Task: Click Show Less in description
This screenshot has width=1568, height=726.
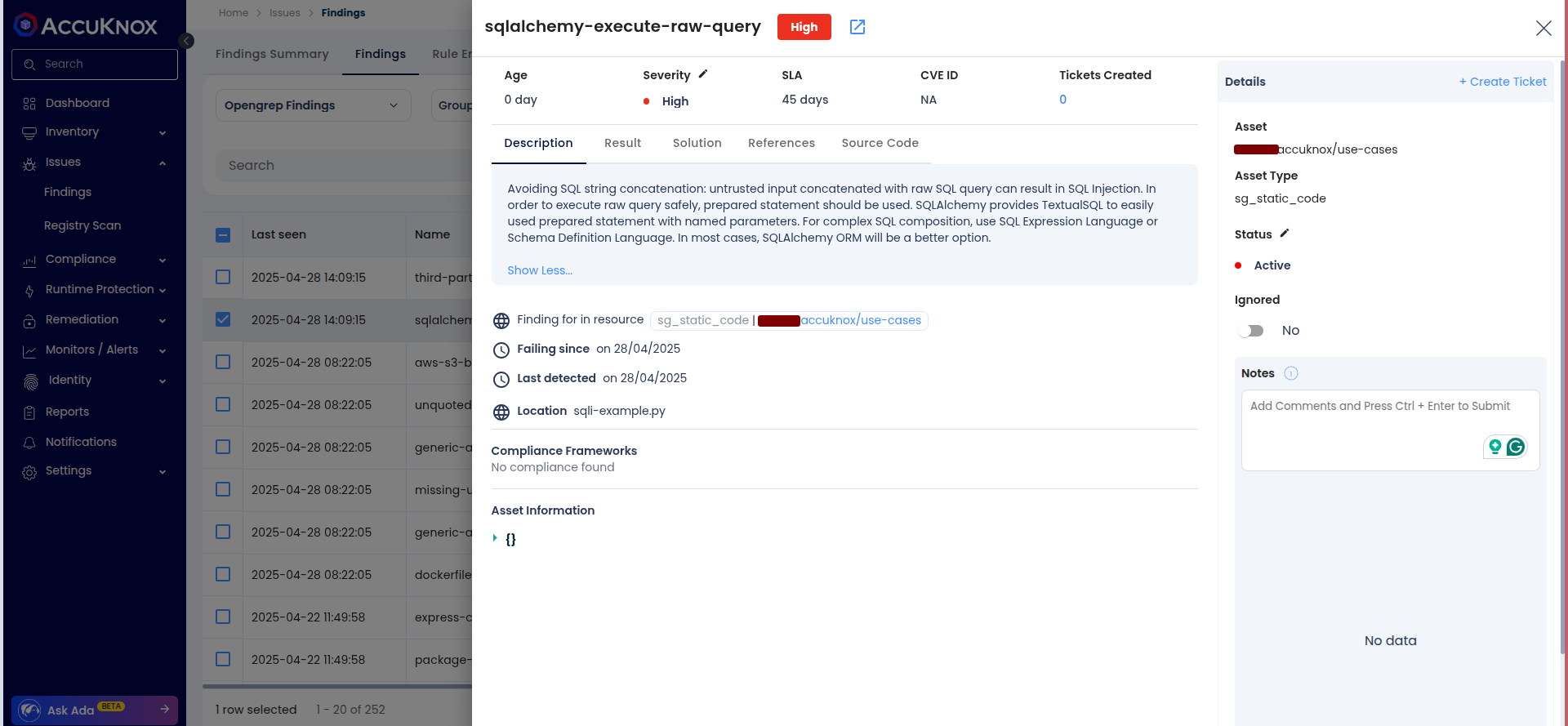Action: [x=540, y=270]
